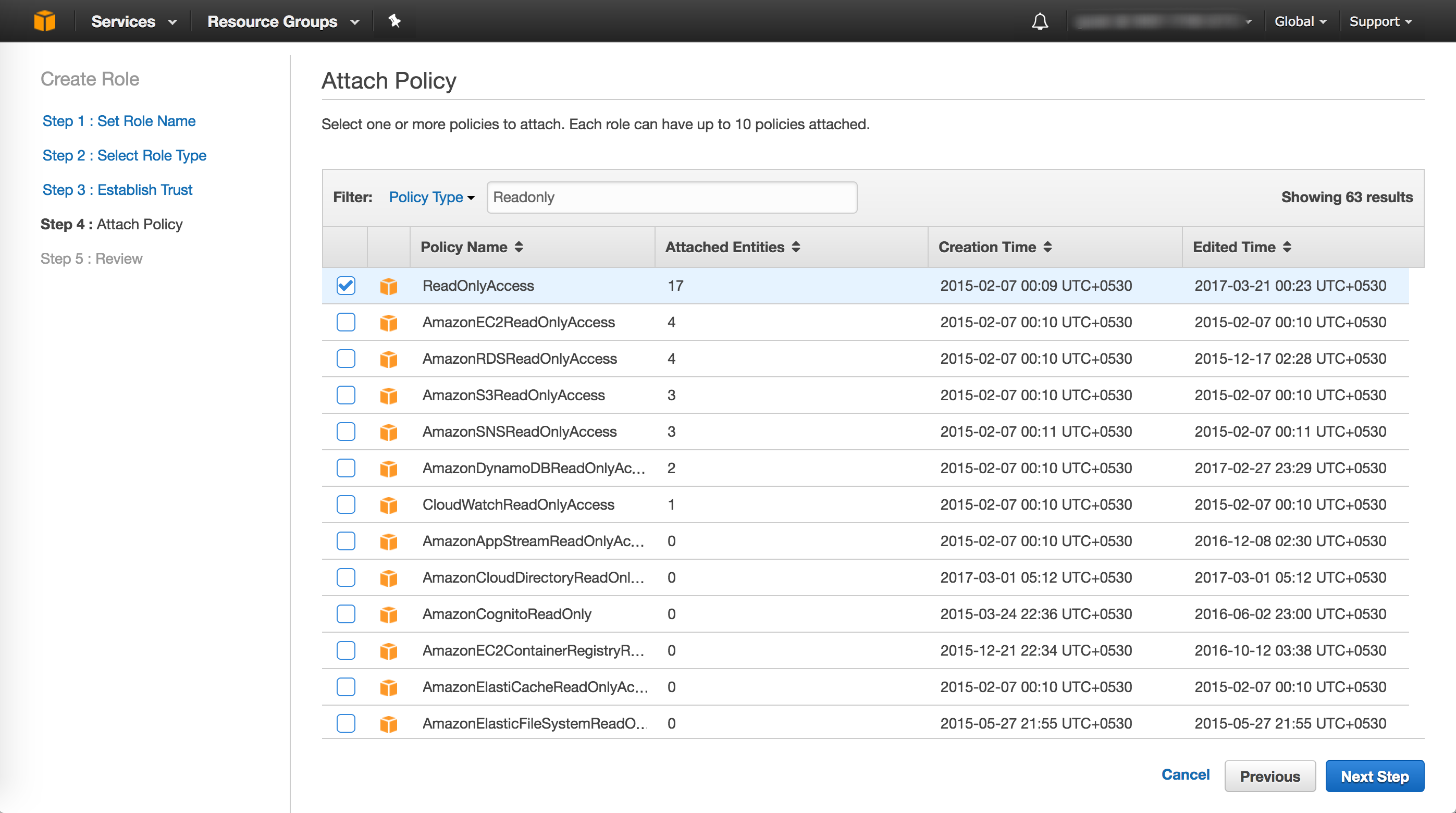The image size is (1456, 813).
Task: Sort by Edited Time column arrows
Action: (1287, 247)
